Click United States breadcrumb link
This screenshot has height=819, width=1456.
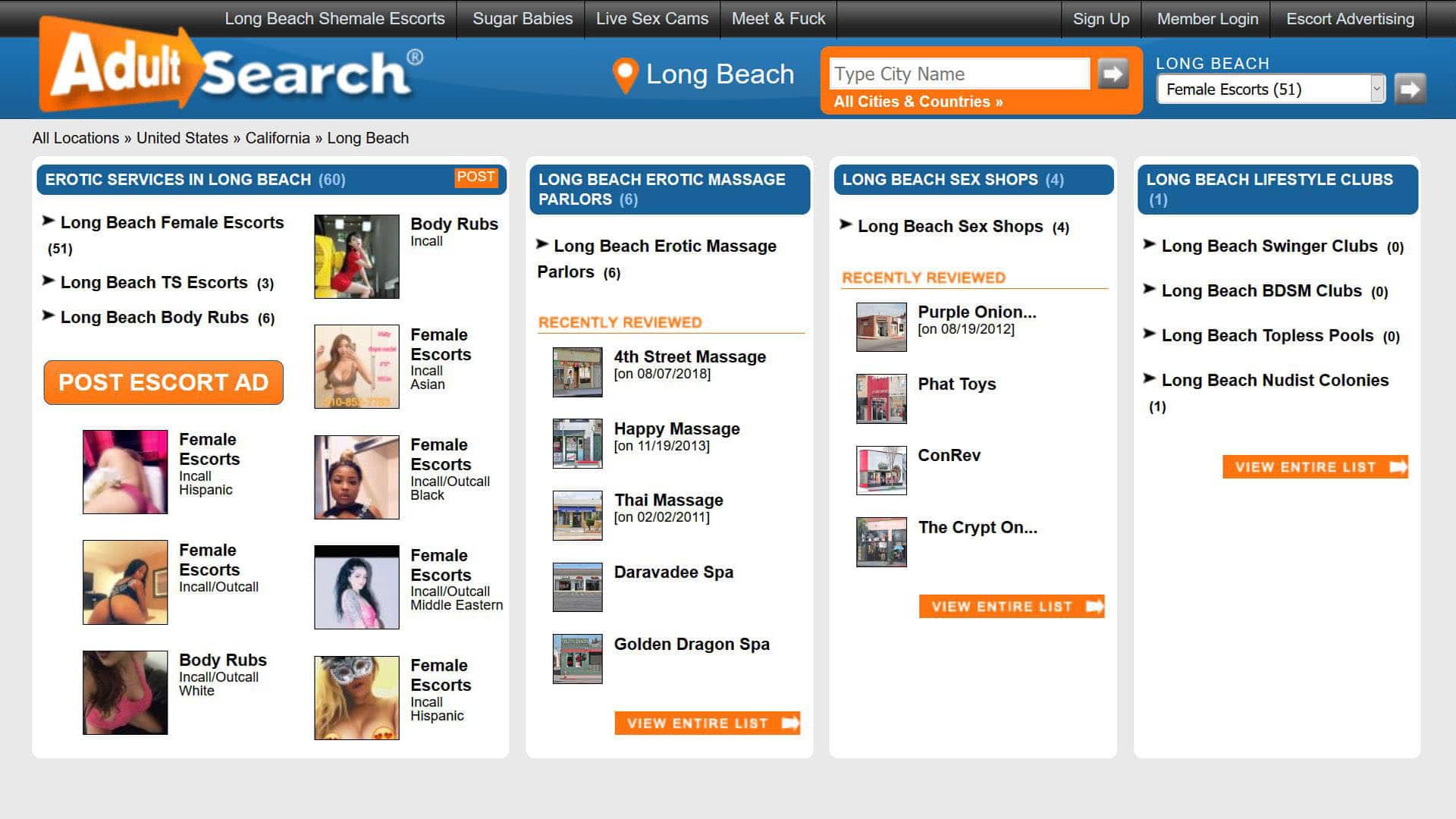pyautogui.click(x=182, y=138)
